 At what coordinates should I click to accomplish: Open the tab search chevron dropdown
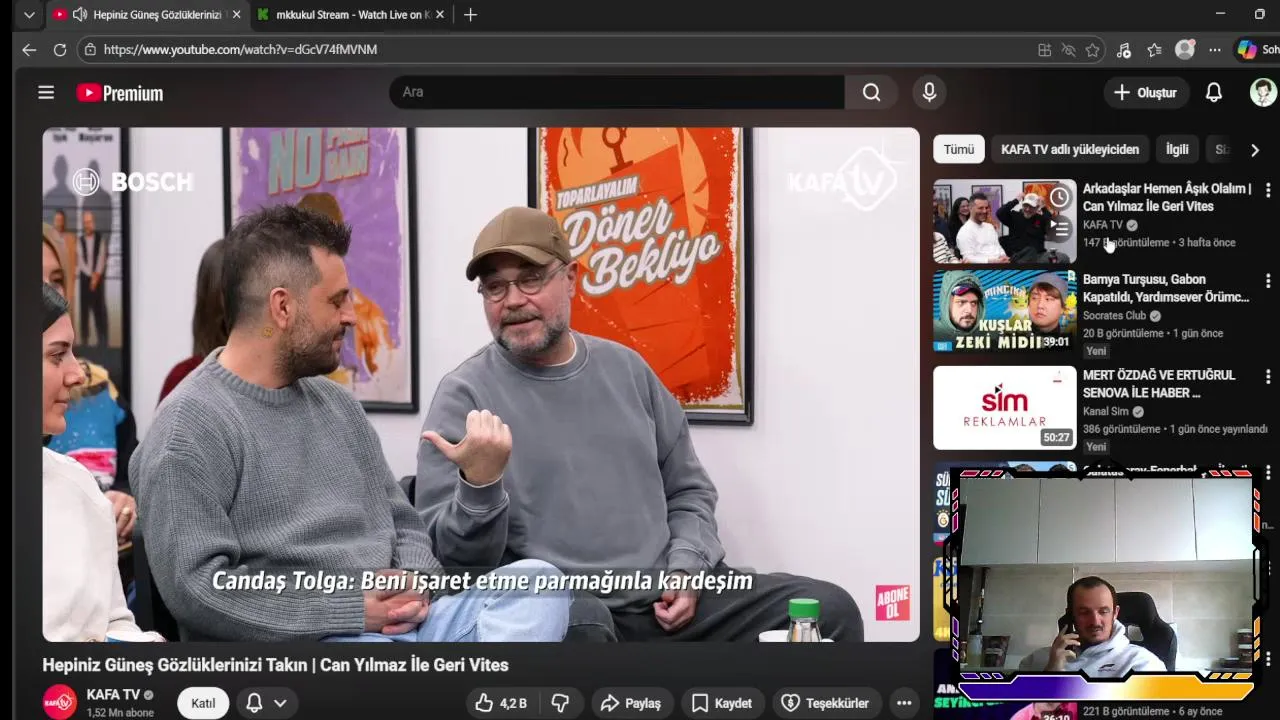pos(29,14)
